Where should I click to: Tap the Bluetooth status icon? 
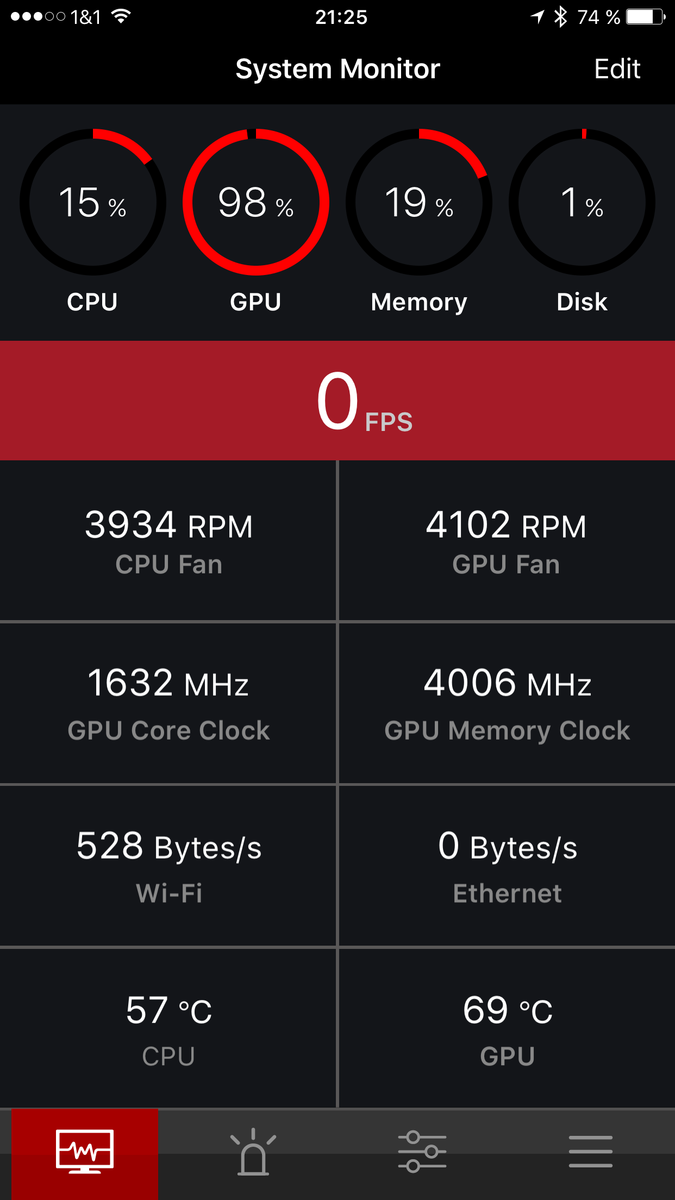561,17
